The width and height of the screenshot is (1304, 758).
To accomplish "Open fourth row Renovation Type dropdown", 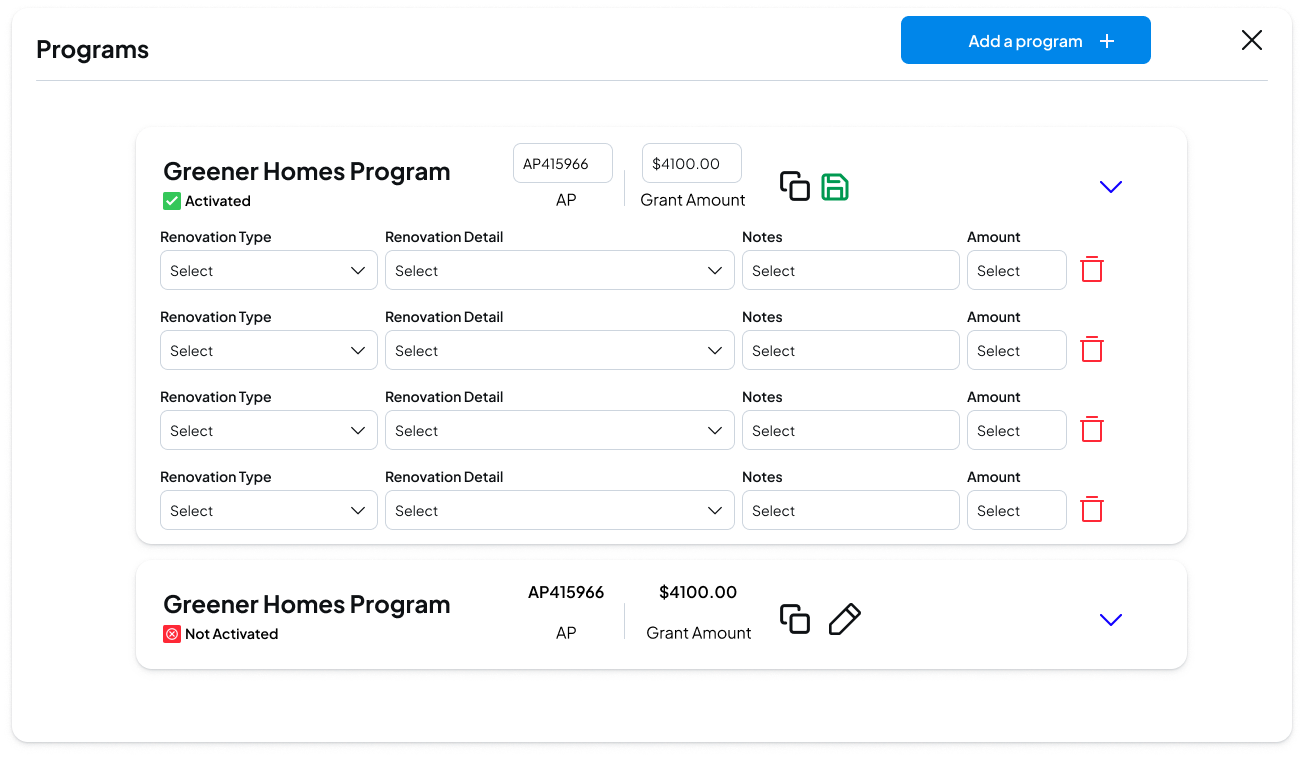I will tap(269, 510).
